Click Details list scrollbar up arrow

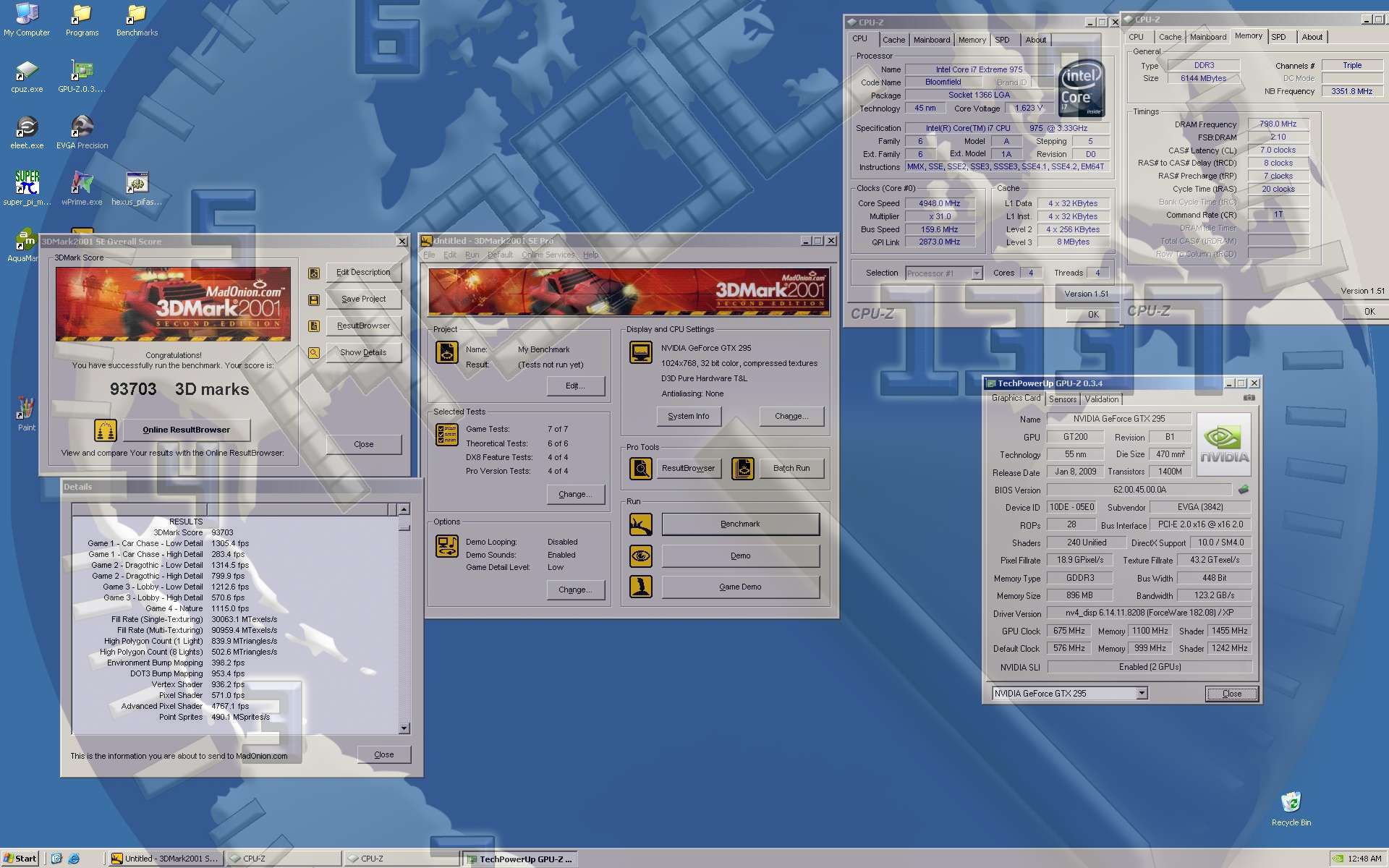[x=404, y=509]
